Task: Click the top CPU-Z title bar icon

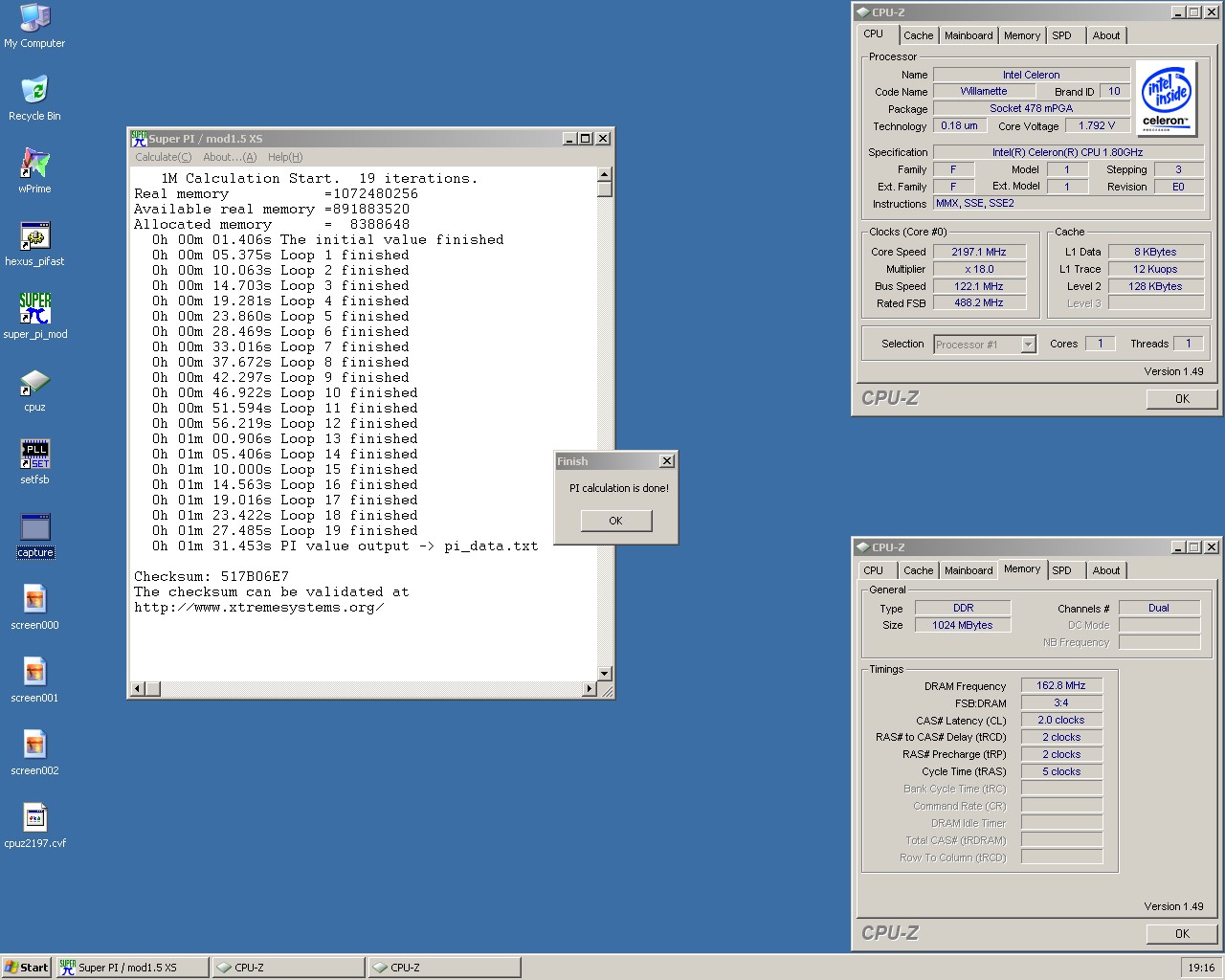Action: click(862, 12)
